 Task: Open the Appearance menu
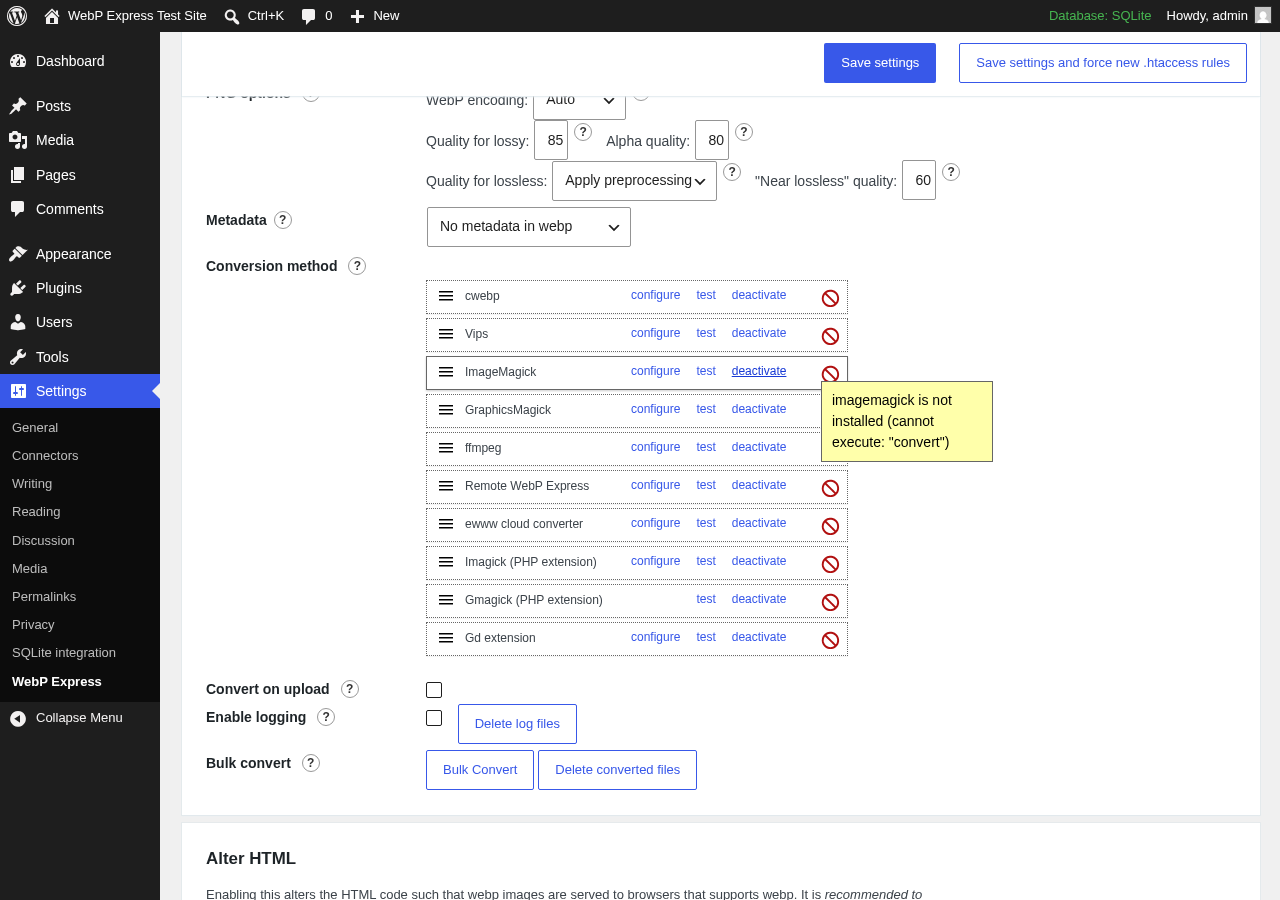(80, 254)
